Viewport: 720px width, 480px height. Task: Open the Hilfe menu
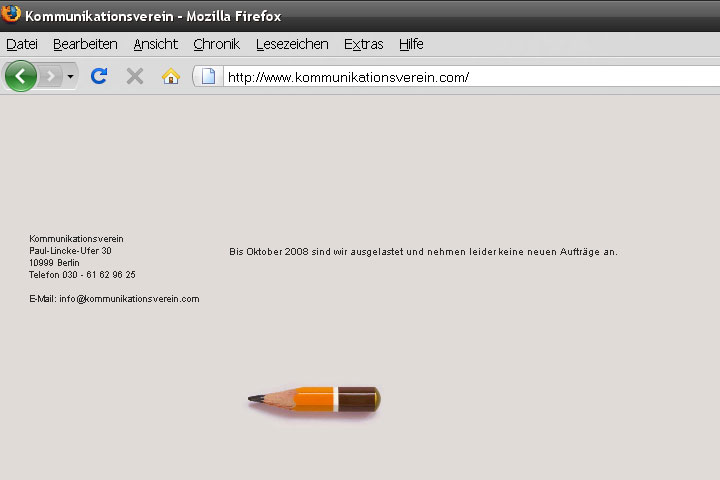pos(411,44)
